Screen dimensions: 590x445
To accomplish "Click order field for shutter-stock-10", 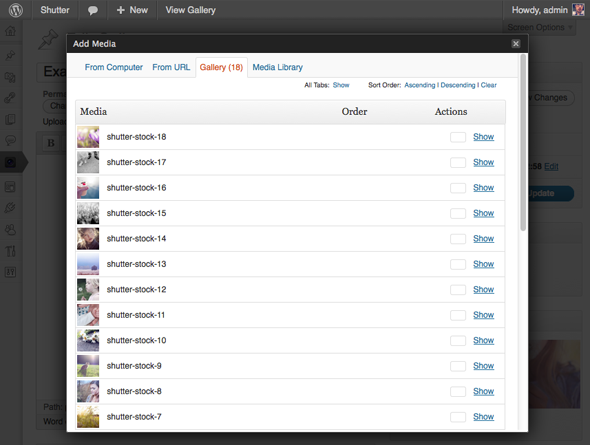I will point(458,341).
